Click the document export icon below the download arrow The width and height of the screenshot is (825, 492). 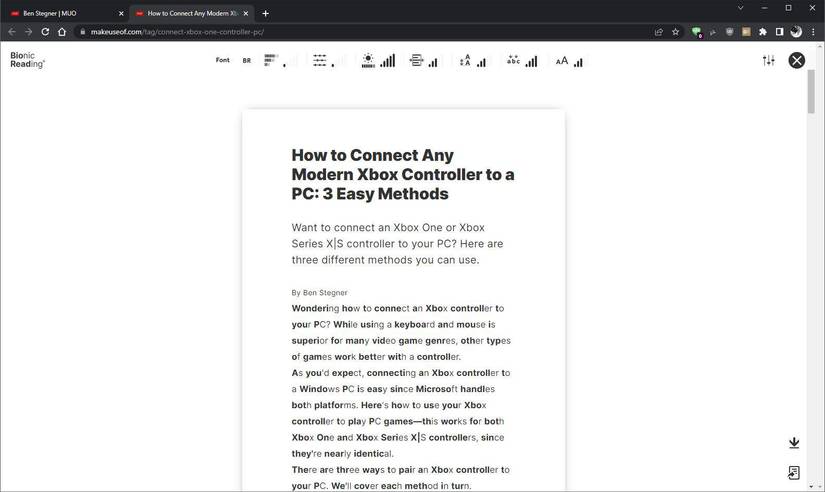coord(793,473)
